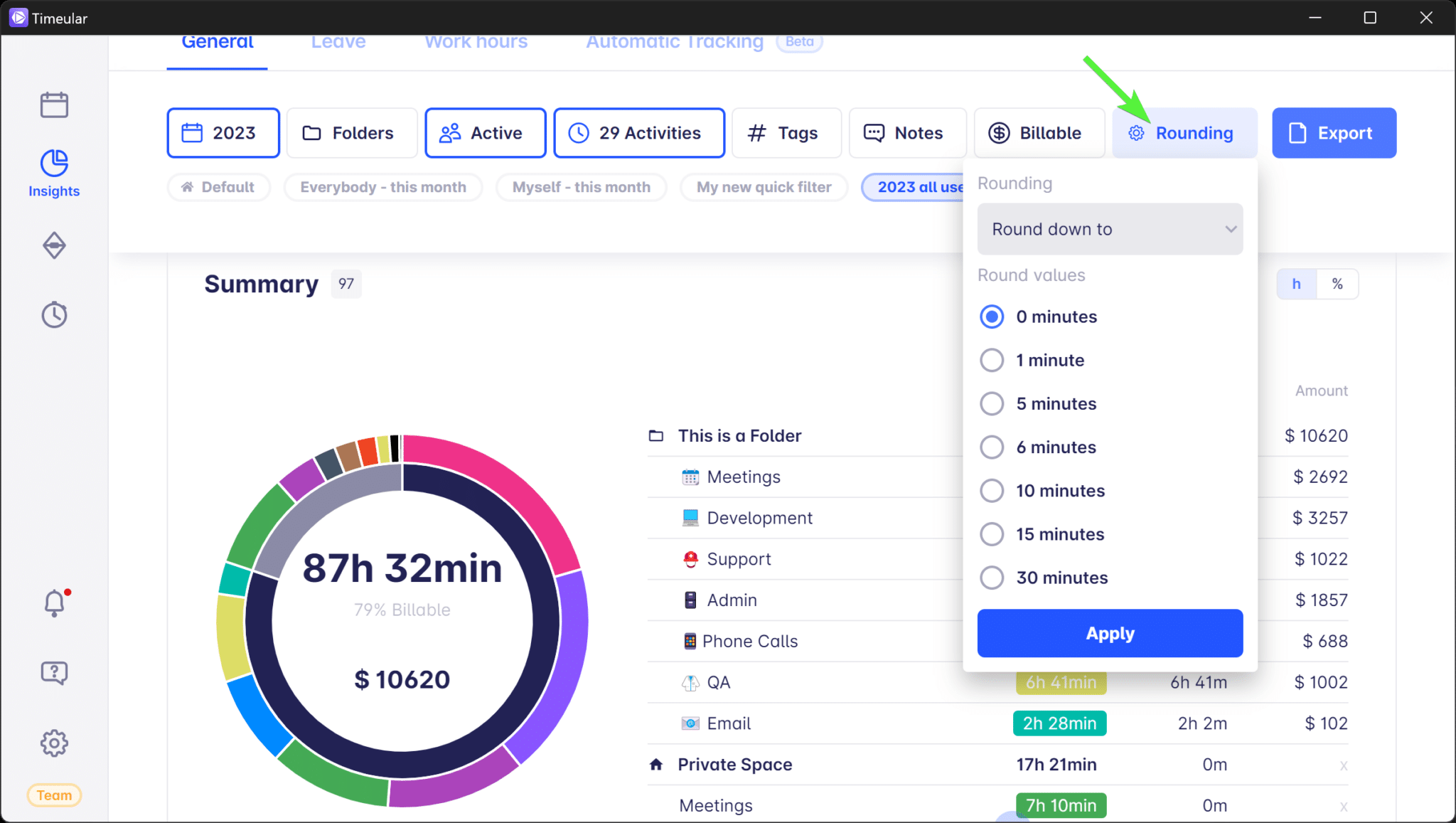Switch summary to hours view
The image size is (1456, 823).
1296,284
